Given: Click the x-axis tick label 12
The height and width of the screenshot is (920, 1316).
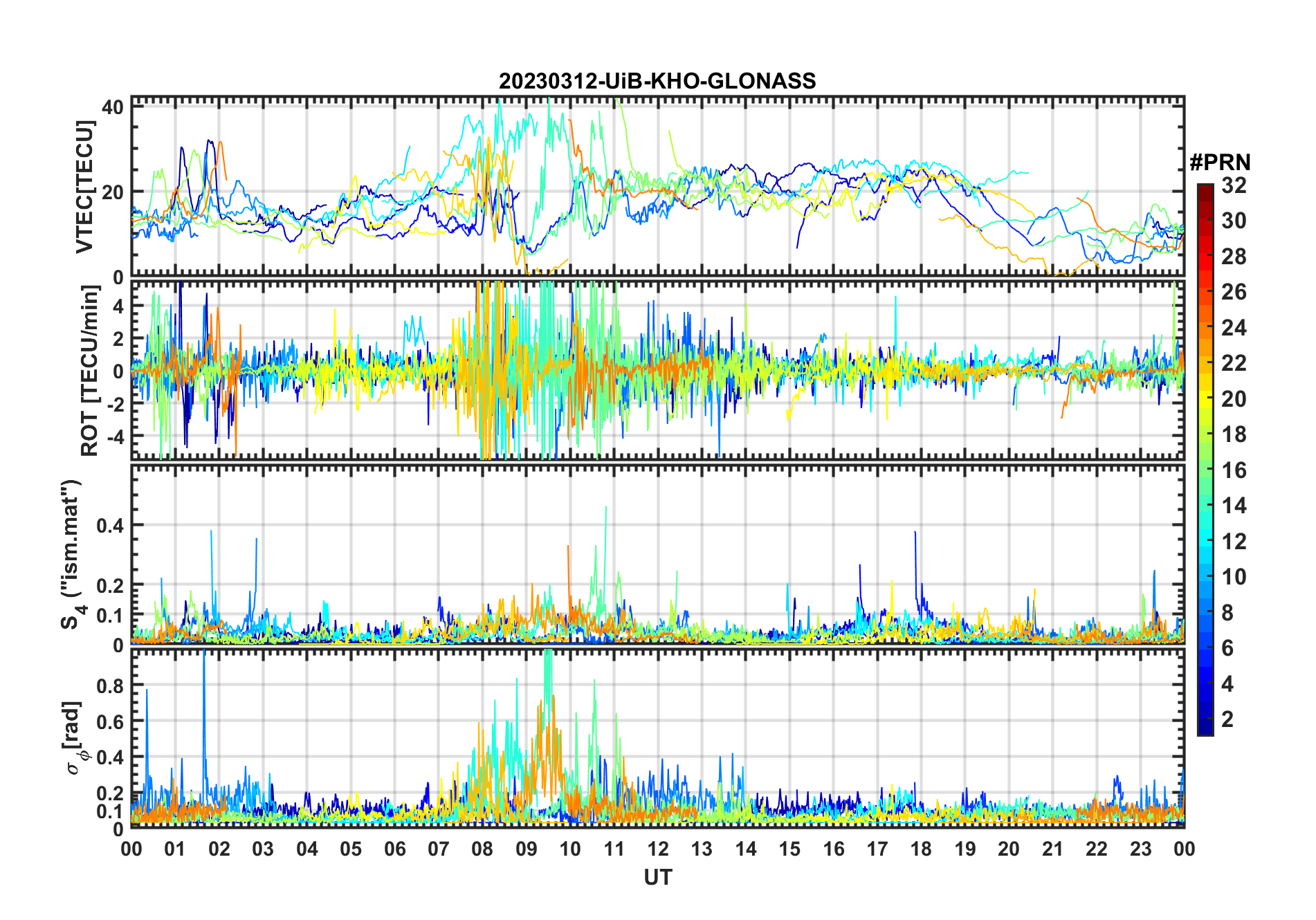Looking at the screenshot, I should (658, 849).
